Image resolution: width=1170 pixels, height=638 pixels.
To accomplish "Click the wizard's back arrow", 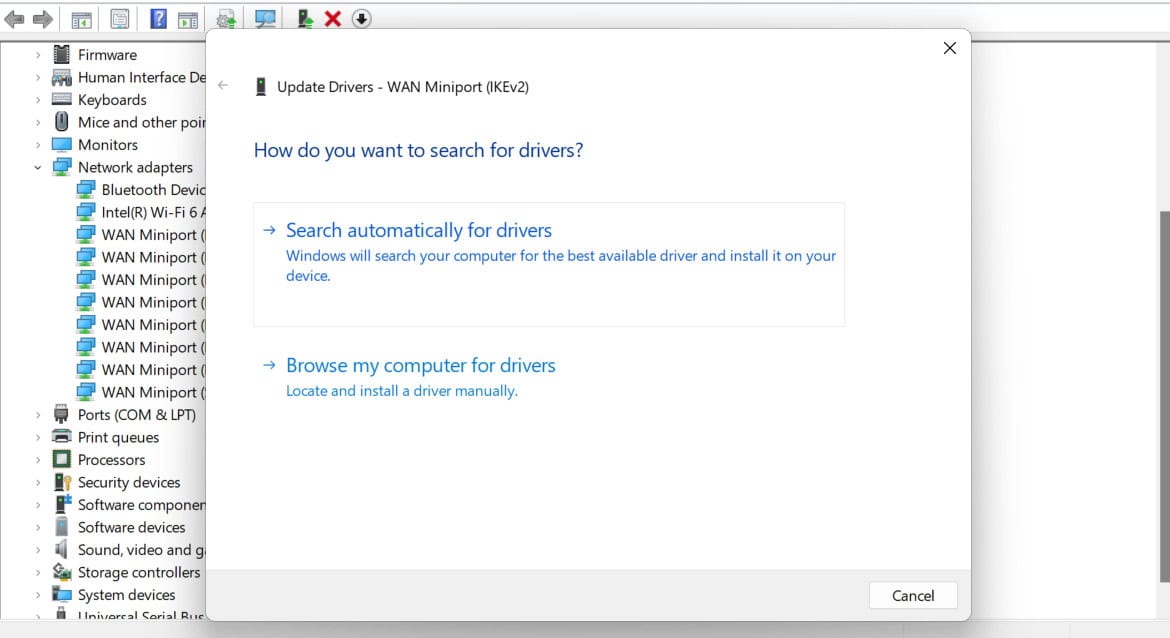I will (222, 86).
